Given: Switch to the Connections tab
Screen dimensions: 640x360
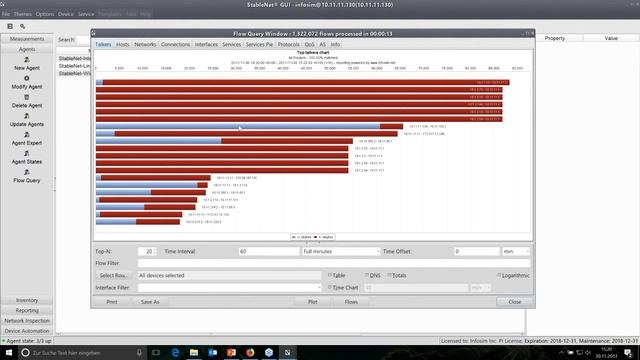Looking at the screenshot, I should click(x=176, y=44).
